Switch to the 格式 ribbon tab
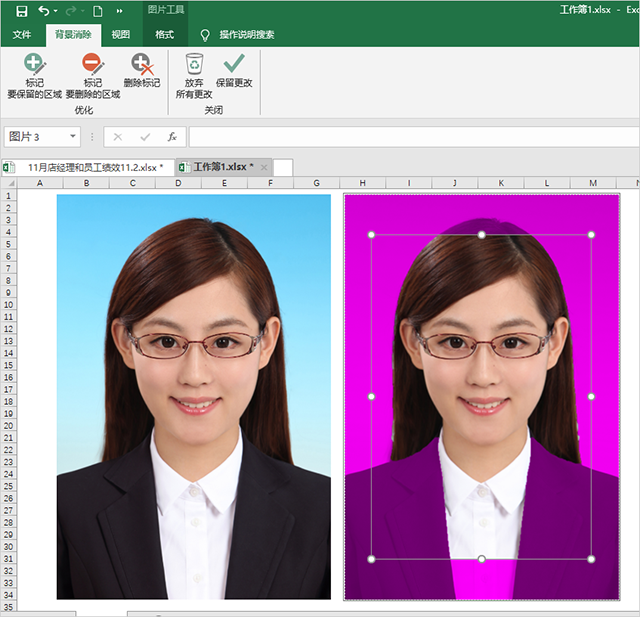 tap(165, 34)
